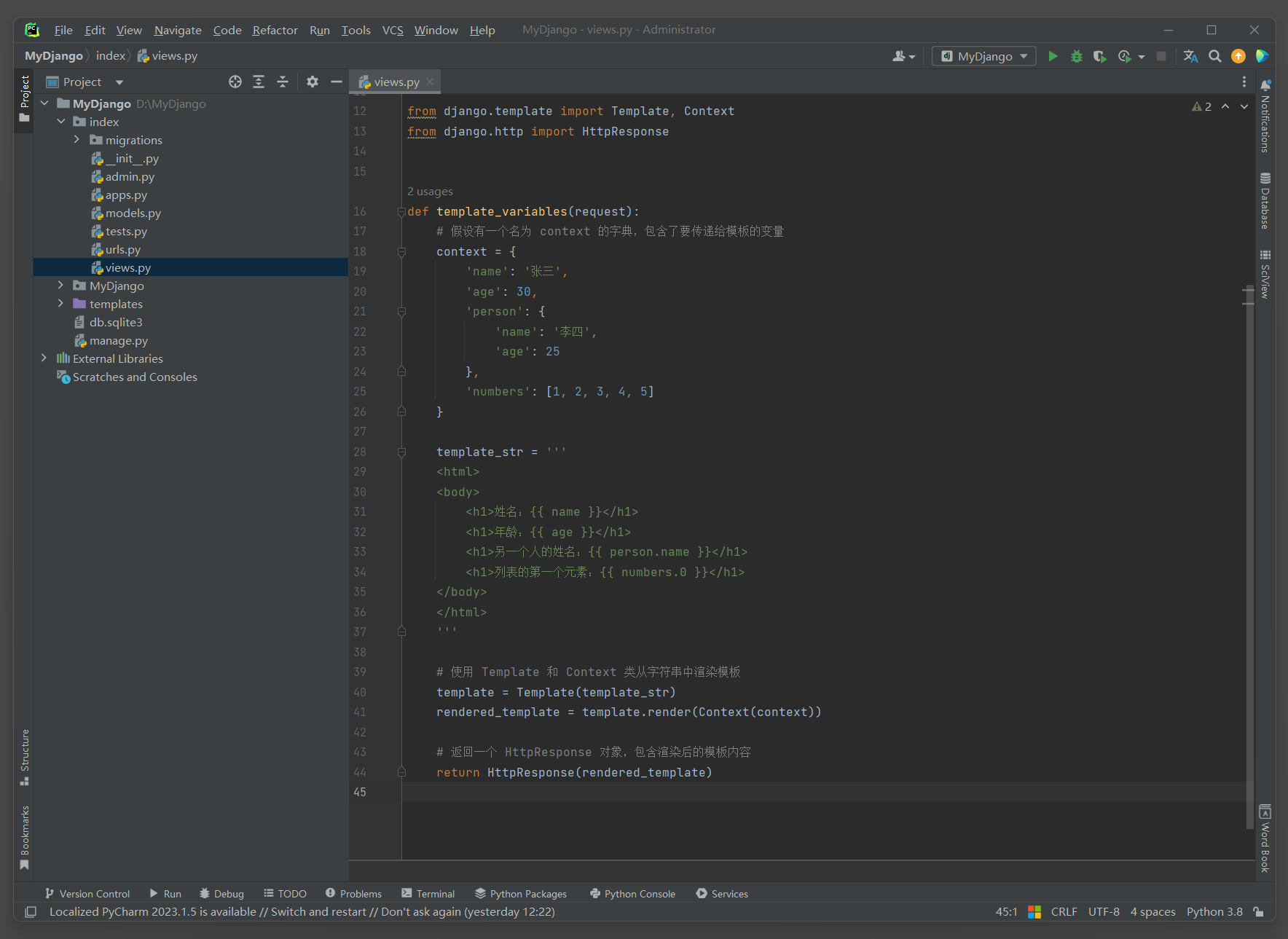
Task: Open the Problems tool window
Action: point(353,894)
